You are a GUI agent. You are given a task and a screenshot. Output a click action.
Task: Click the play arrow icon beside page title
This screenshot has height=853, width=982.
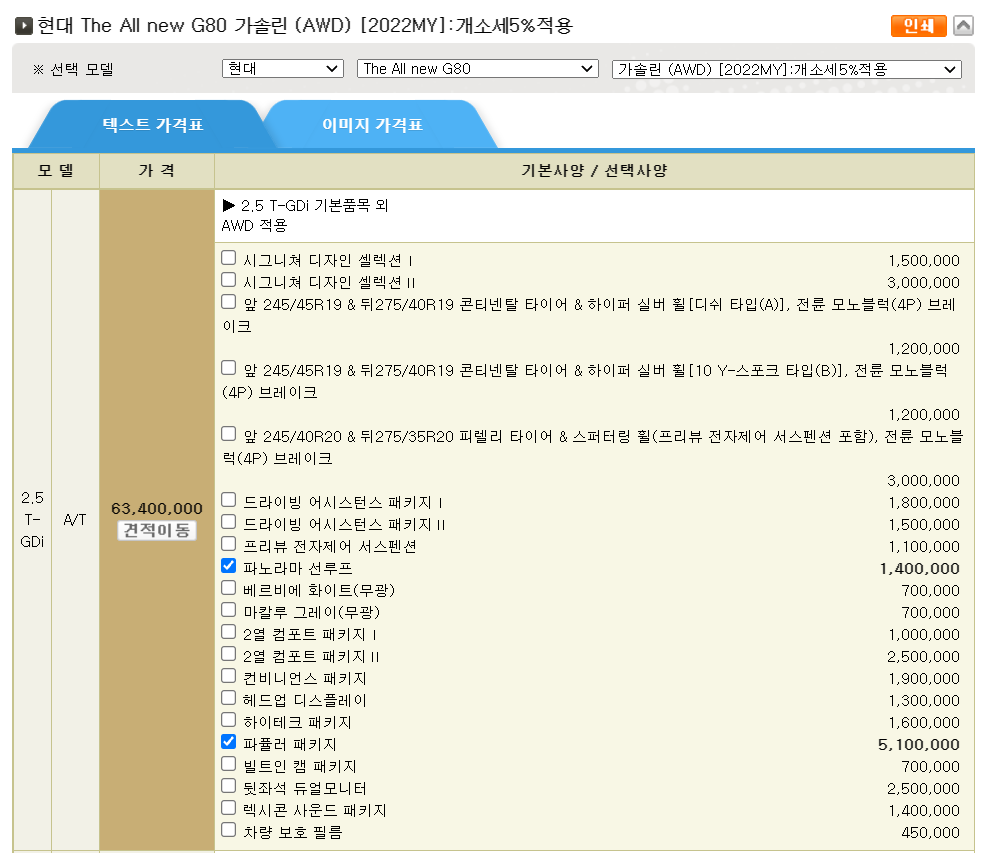pos(23,26)
